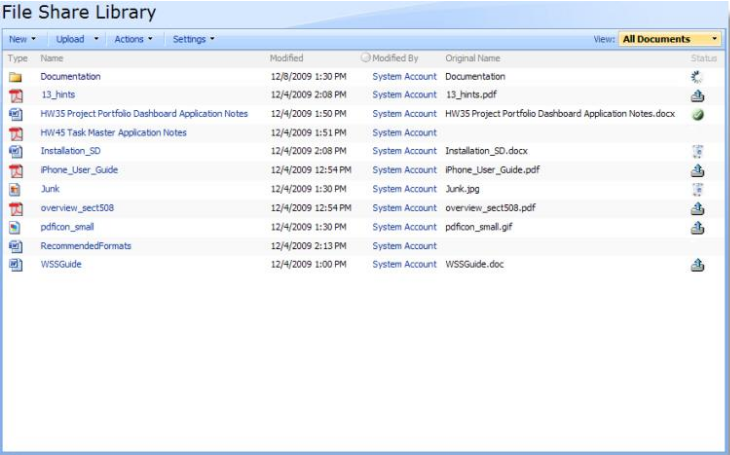Click the status icon for Junk.jpg
Viewport: 730px width, 455px height.
pos(697,189)
